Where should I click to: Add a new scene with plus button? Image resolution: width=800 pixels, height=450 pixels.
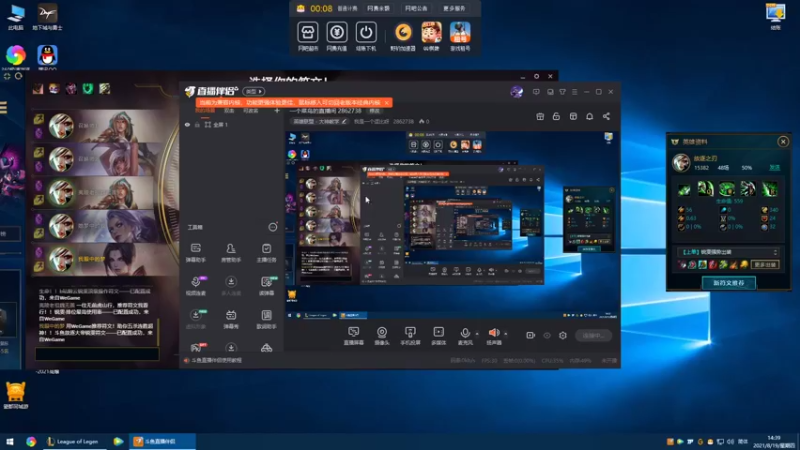click(x=277, y=111)
